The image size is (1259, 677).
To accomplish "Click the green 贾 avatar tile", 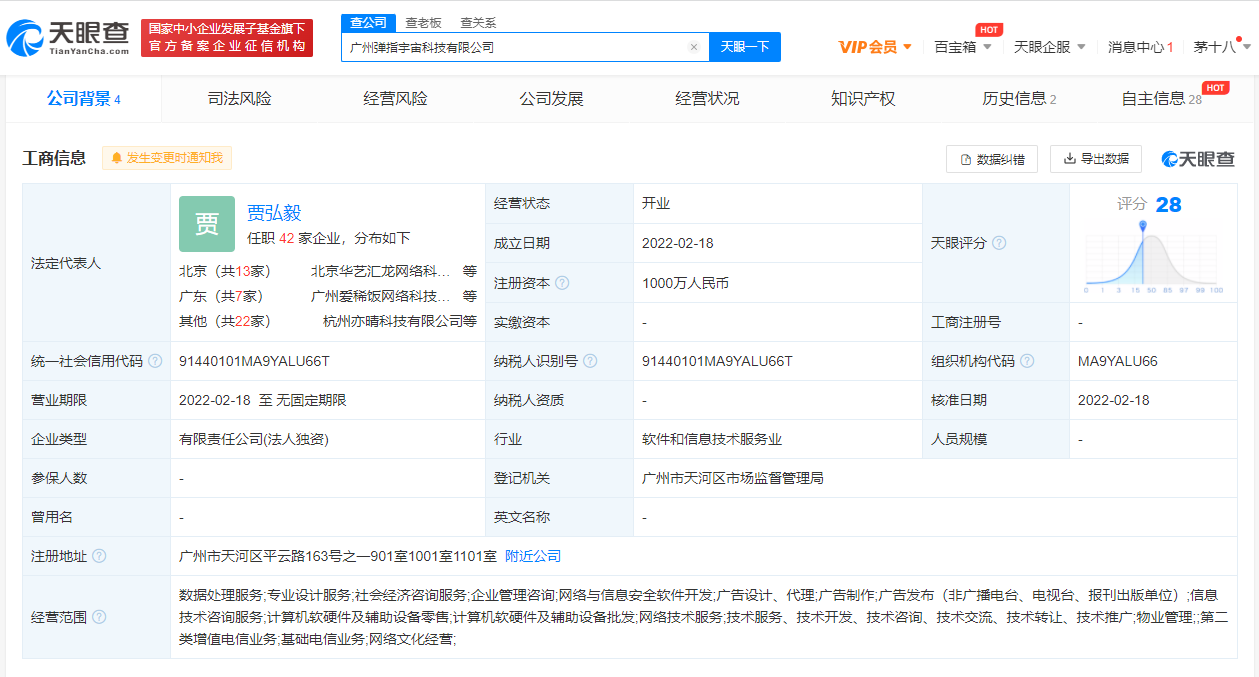I will (207, 224).
